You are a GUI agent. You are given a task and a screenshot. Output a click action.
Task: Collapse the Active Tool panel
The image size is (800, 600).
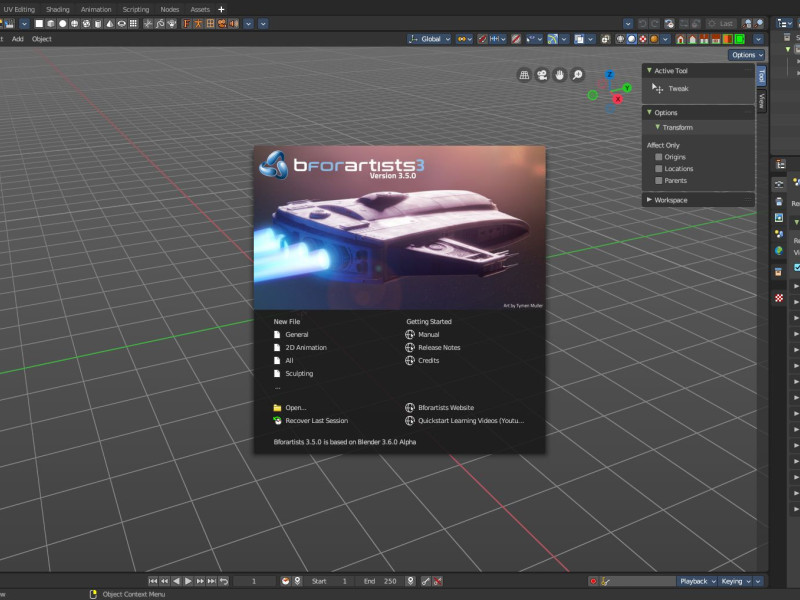click(x=649, y=70)
